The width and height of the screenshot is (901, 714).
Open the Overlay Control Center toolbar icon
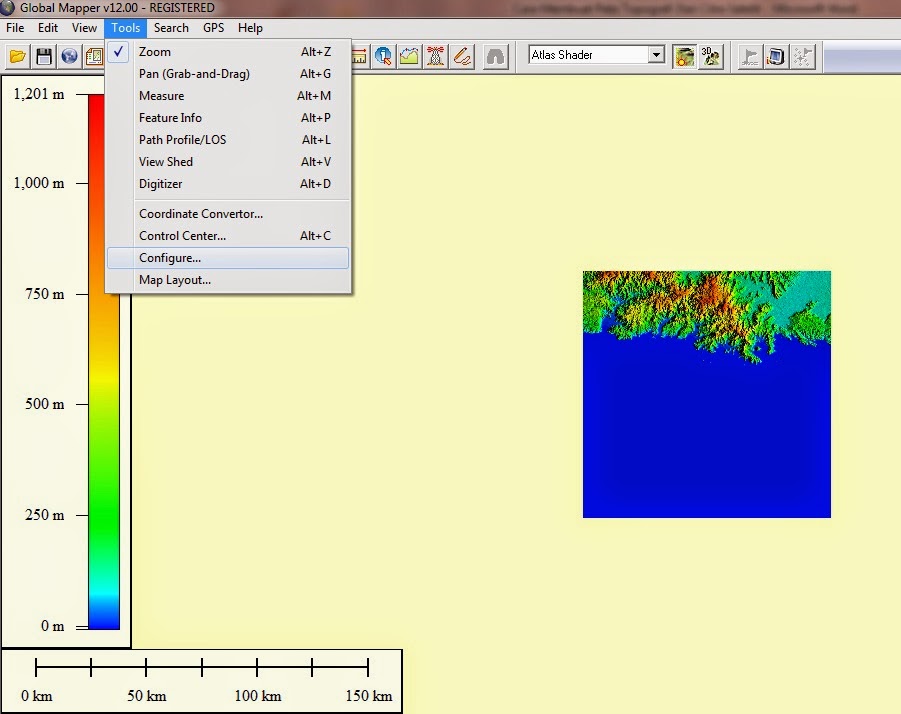(x=94, y=56)
